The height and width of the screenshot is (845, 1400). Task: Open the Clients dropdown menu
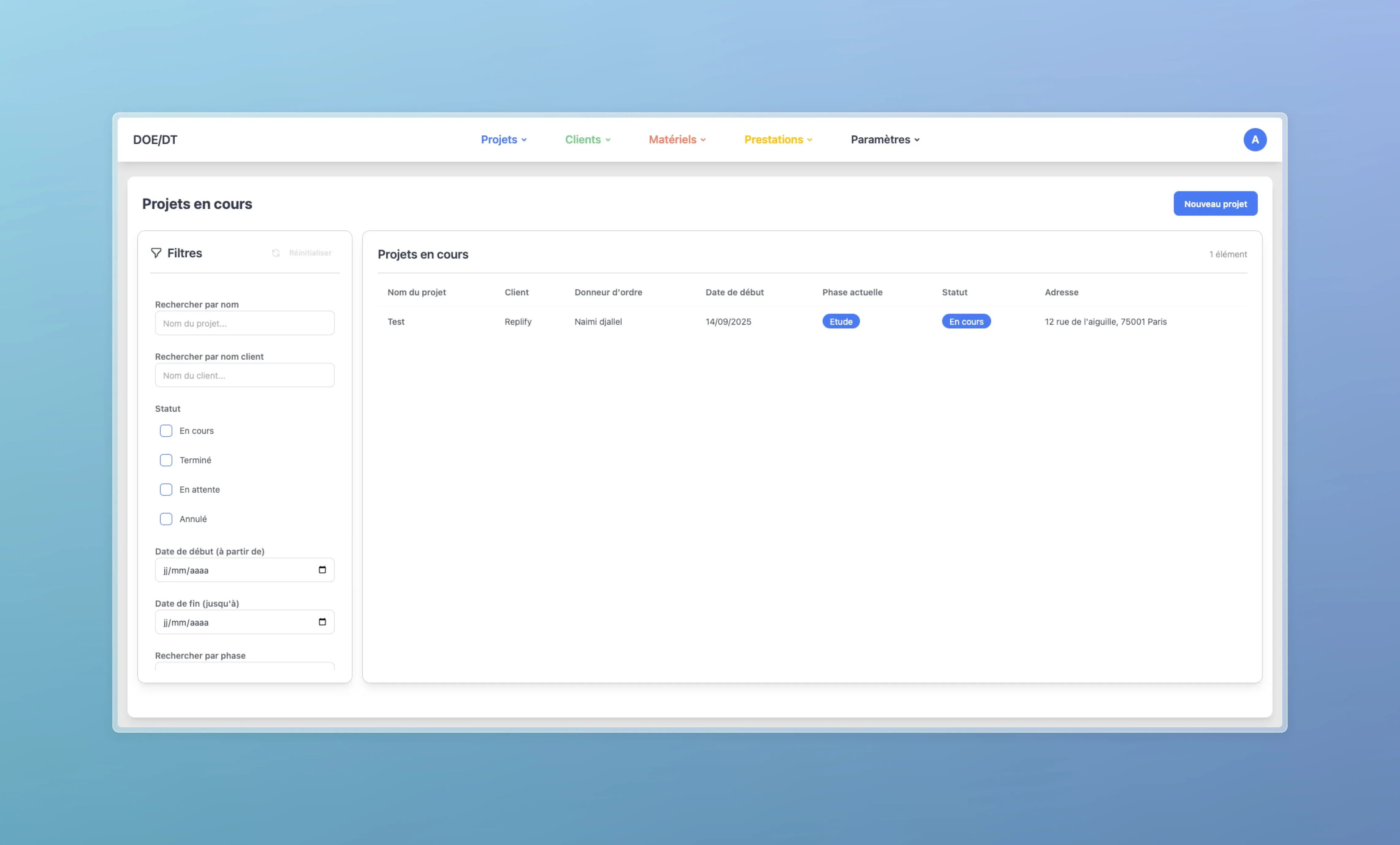pos(588,140)
